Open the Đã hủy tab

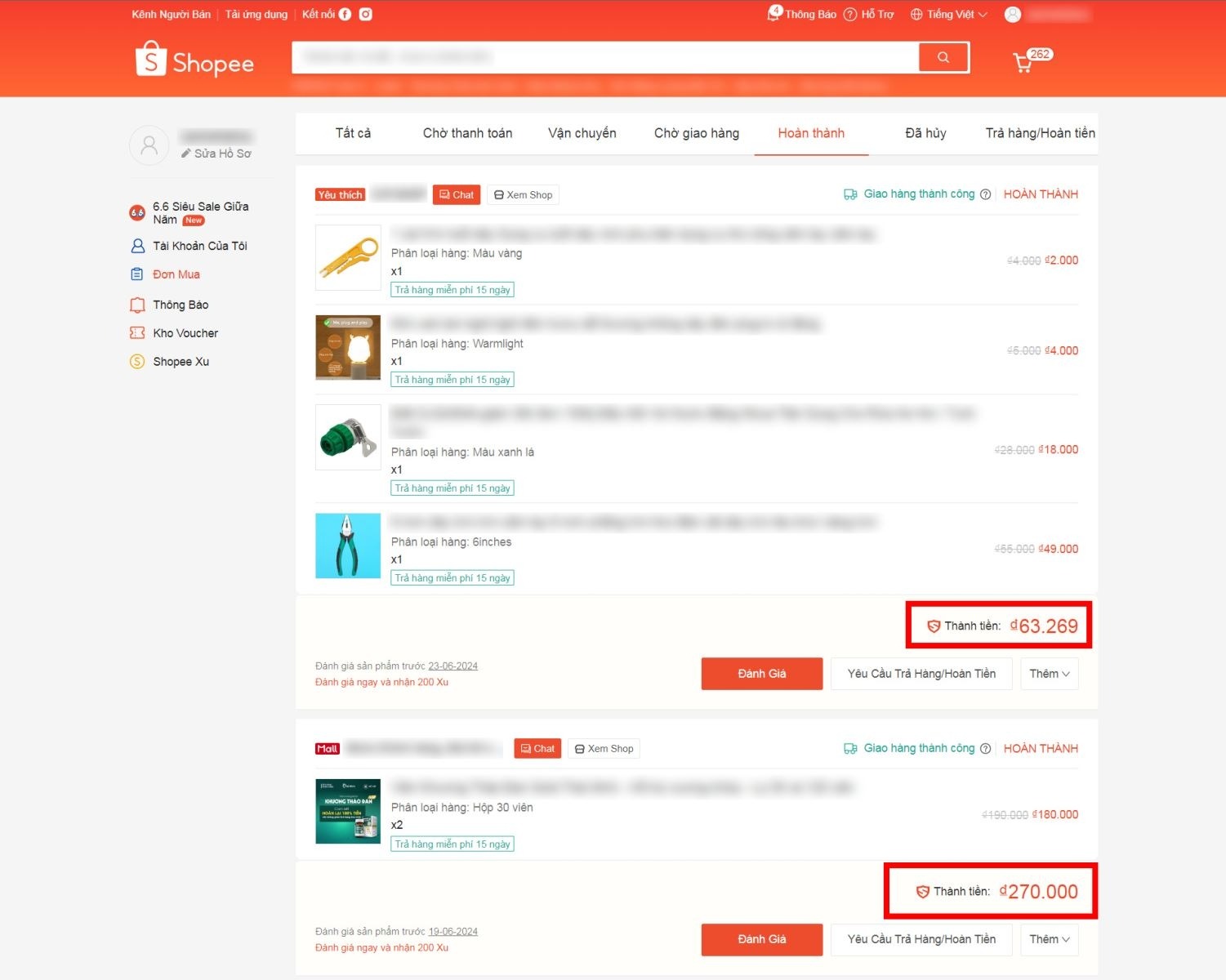[x=925, y=133]
